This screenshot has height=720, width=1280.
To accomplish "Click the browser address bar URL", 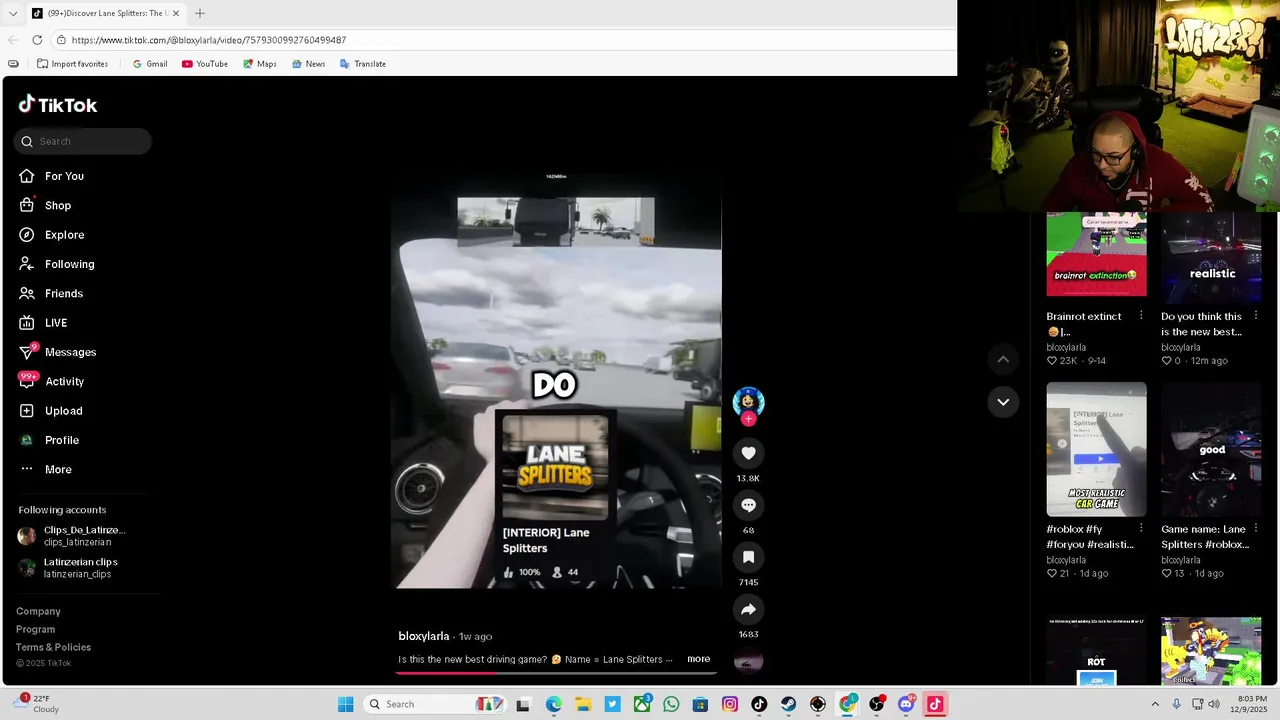I will tap(209, 40).
